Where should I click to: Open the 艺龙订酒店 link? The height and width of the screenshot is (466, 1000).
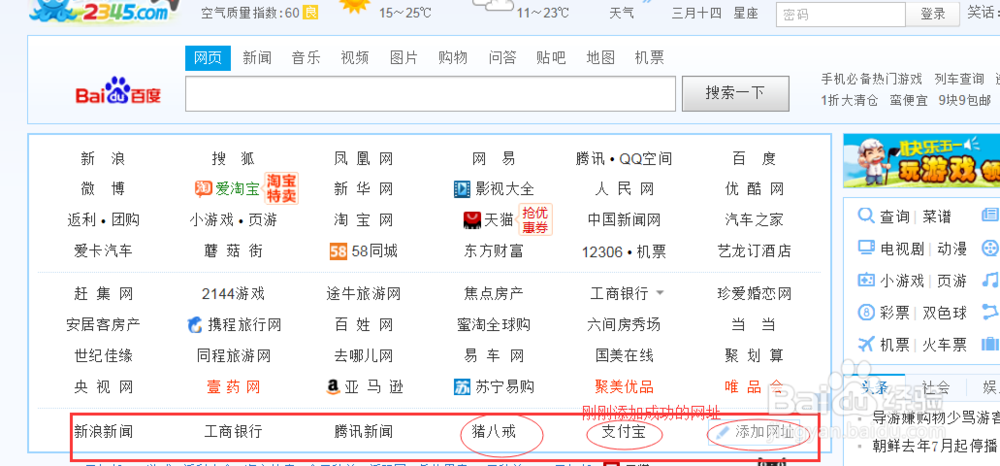click(x=754, y=251)
